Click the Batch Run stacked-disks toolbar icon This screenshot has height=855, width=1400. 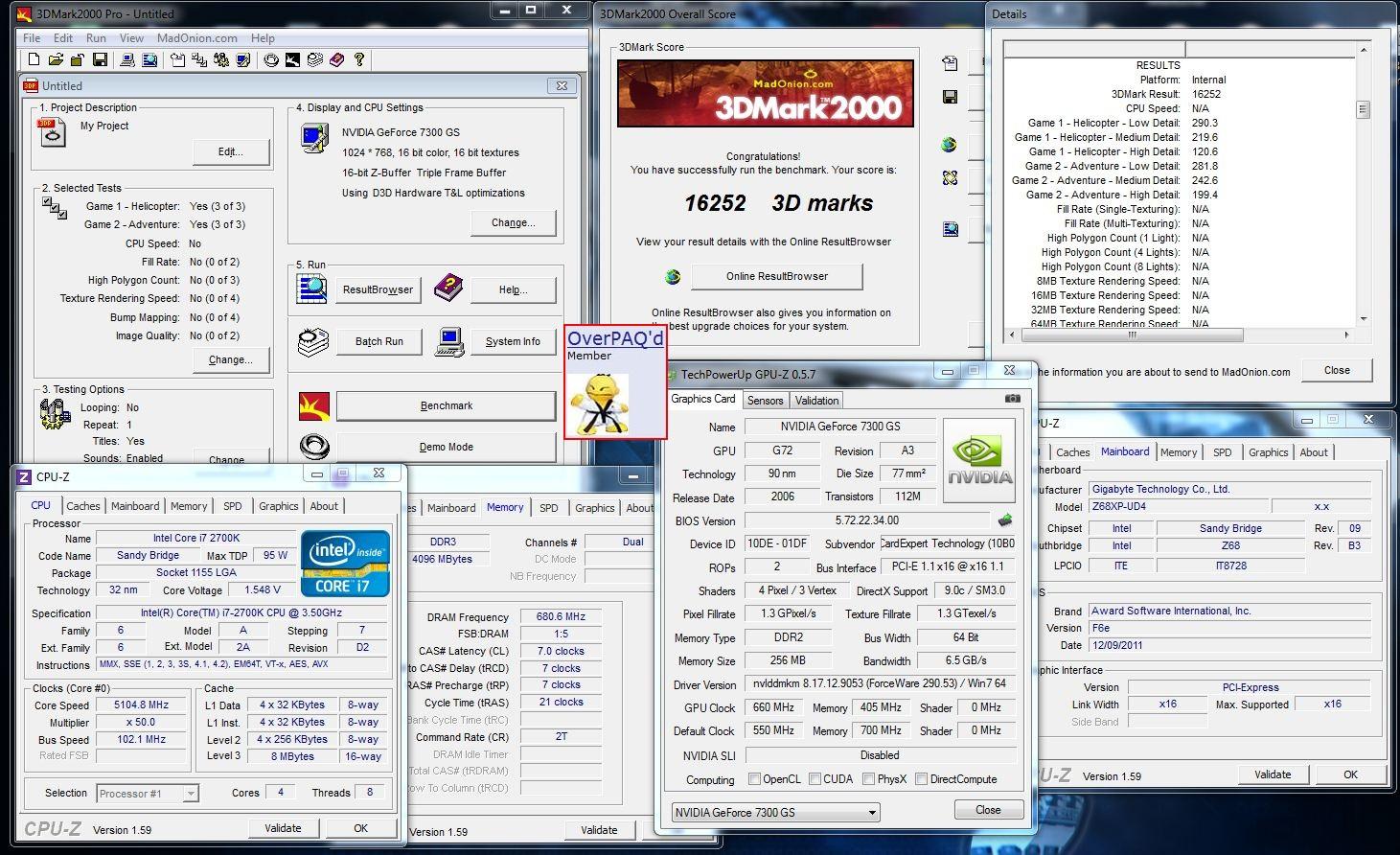pyautogui.click(x=314, y=59)
